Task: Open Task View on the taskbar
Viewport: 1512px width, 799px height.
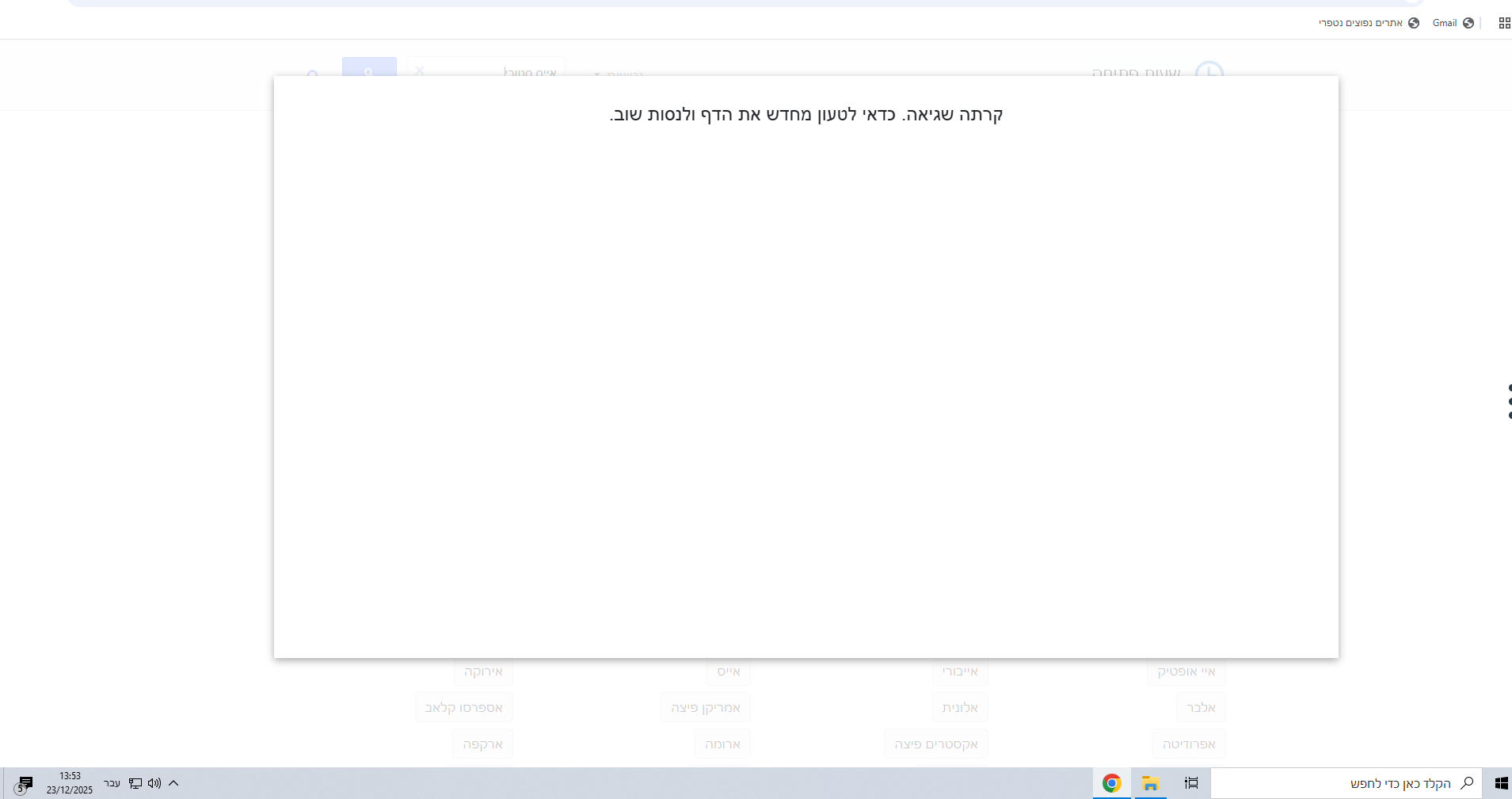Action: tap(1191, 783)
